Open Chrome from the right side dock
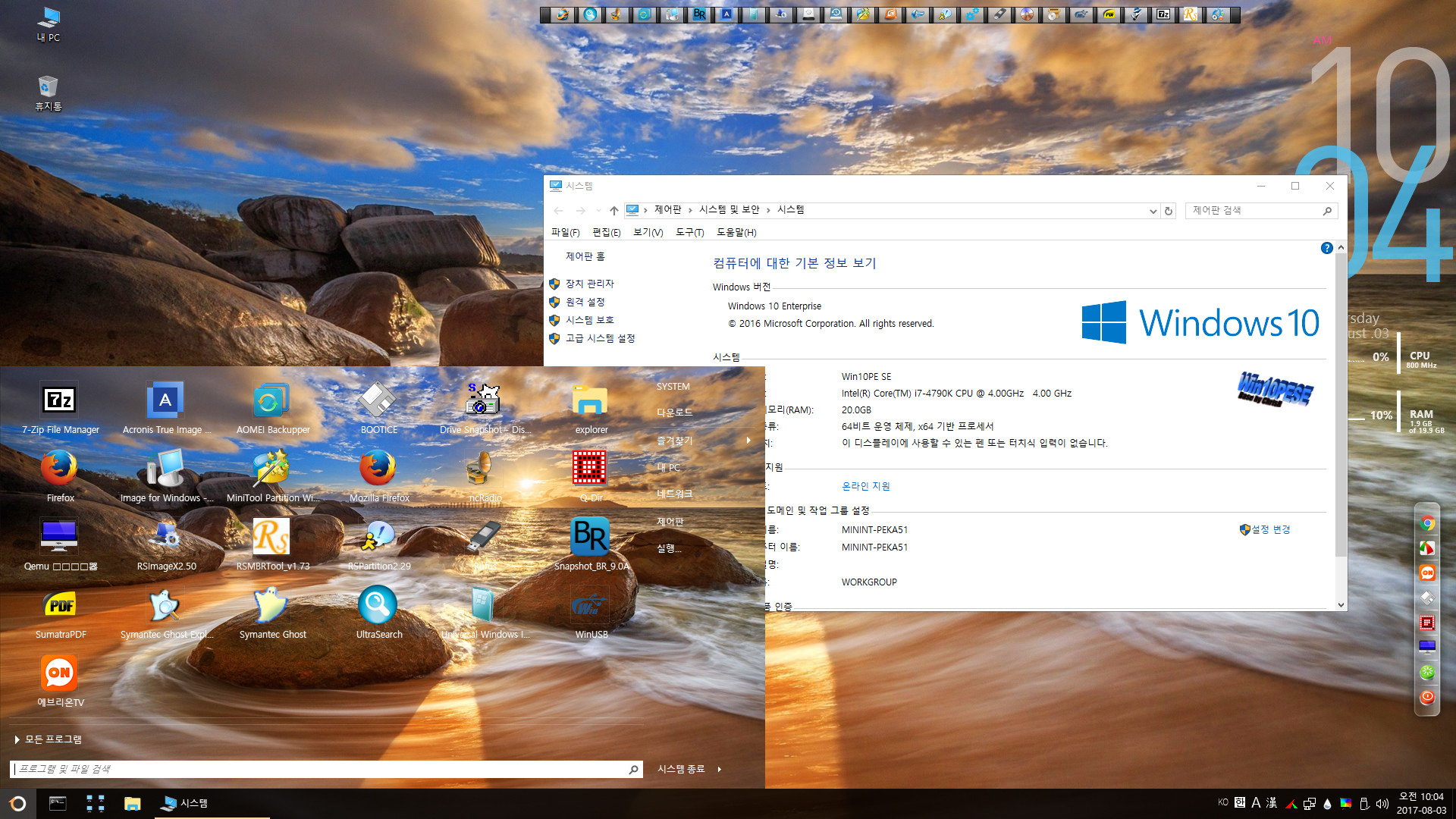This screenshot has width=1456, height=819. click(1427, 523)
